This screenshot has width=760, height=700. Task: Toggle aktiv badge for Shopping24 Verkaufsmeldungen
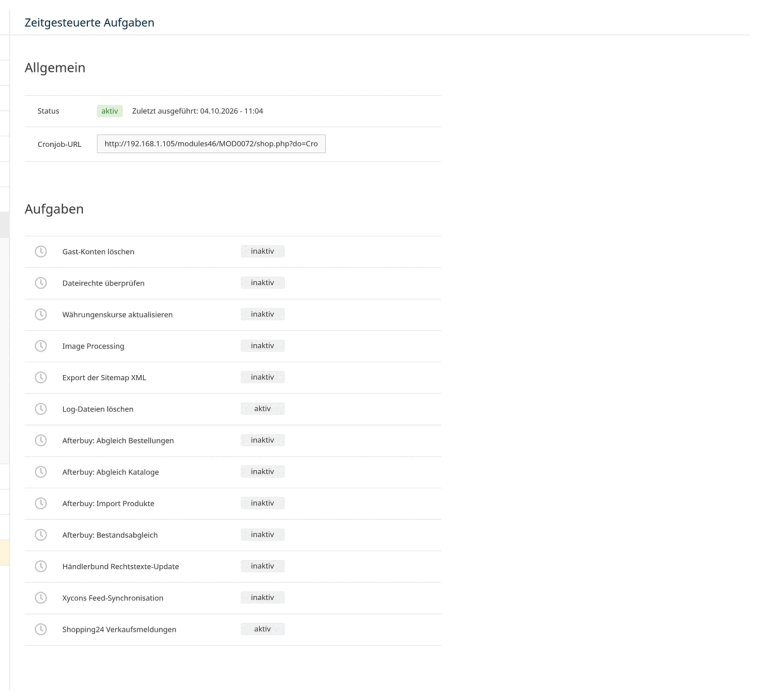coord(263,629)
